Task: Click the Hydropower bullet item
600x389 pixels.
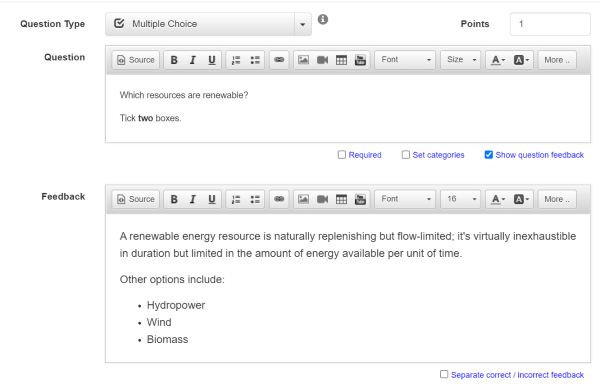Action: pos(176,305)
